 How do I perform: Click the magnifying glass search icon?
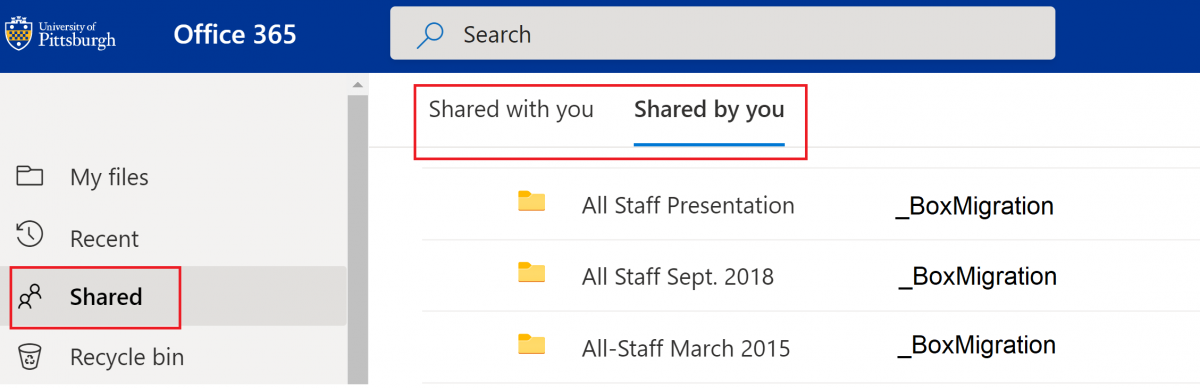(430, 35)
